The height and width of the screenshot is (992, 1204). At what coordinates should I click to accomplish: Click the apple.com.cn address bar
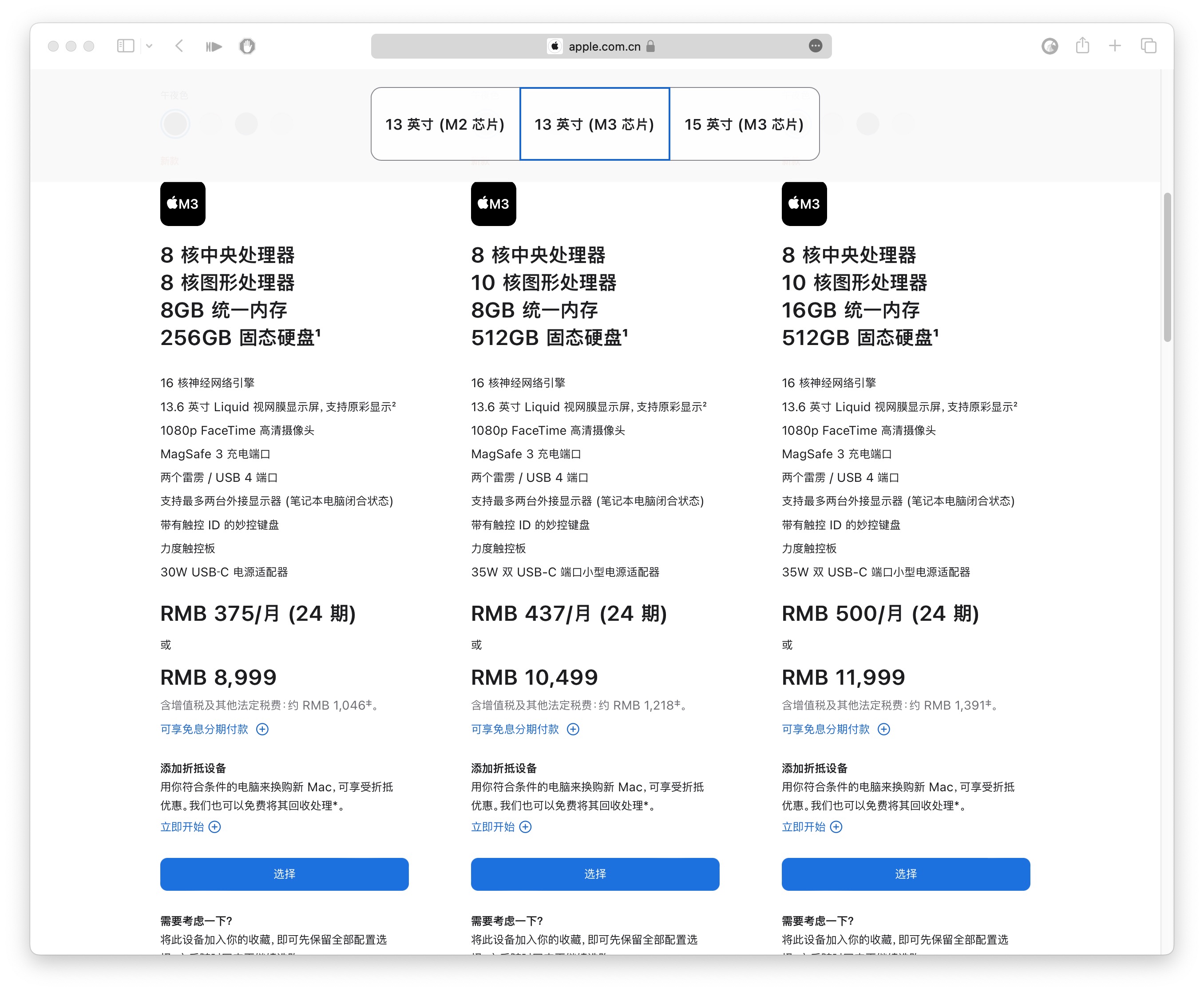[x=603, y=46]
